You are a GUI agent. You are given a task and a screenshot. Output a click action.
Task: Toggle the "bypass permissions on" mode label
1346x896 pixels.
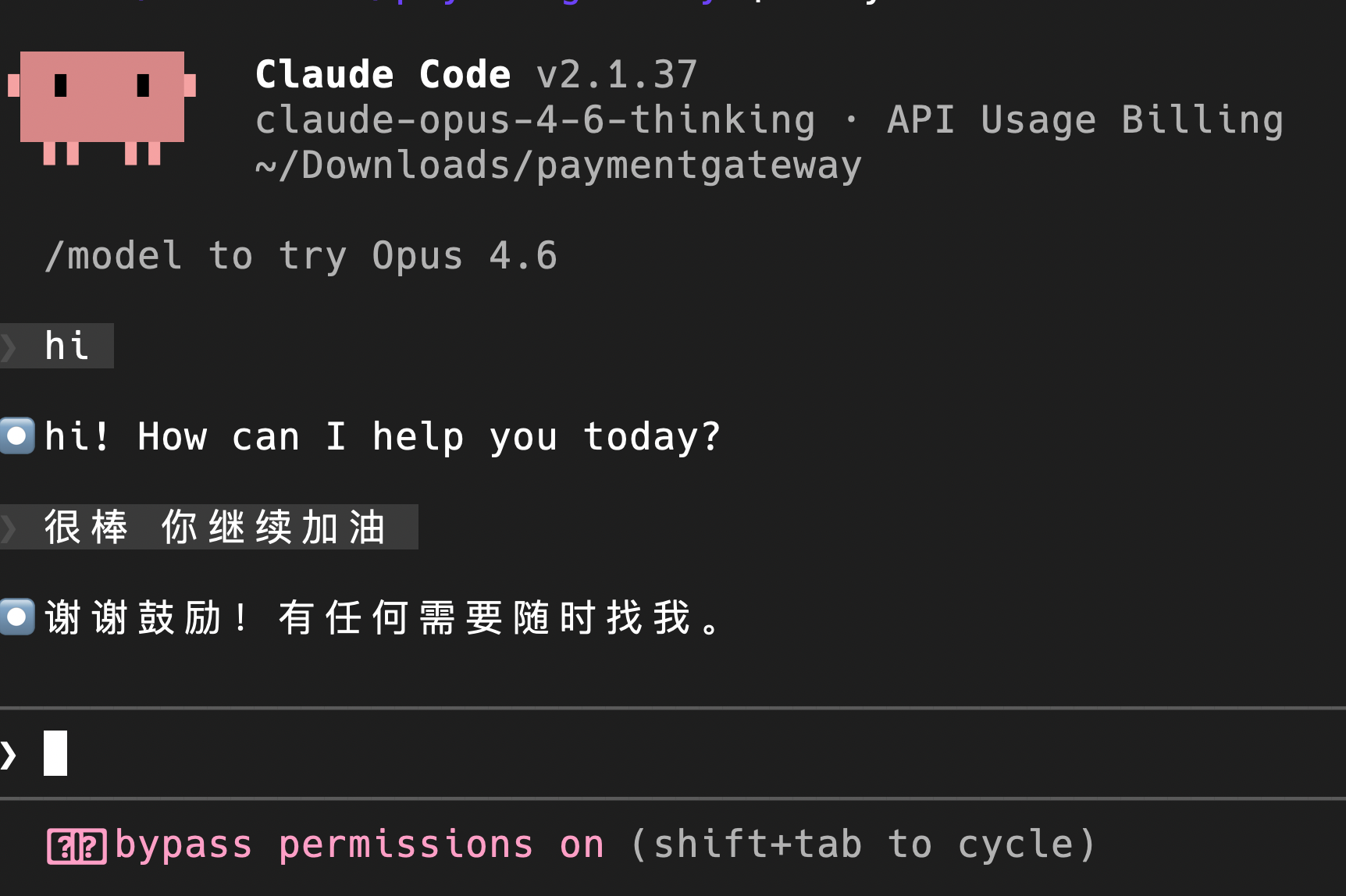coord(359,844)
